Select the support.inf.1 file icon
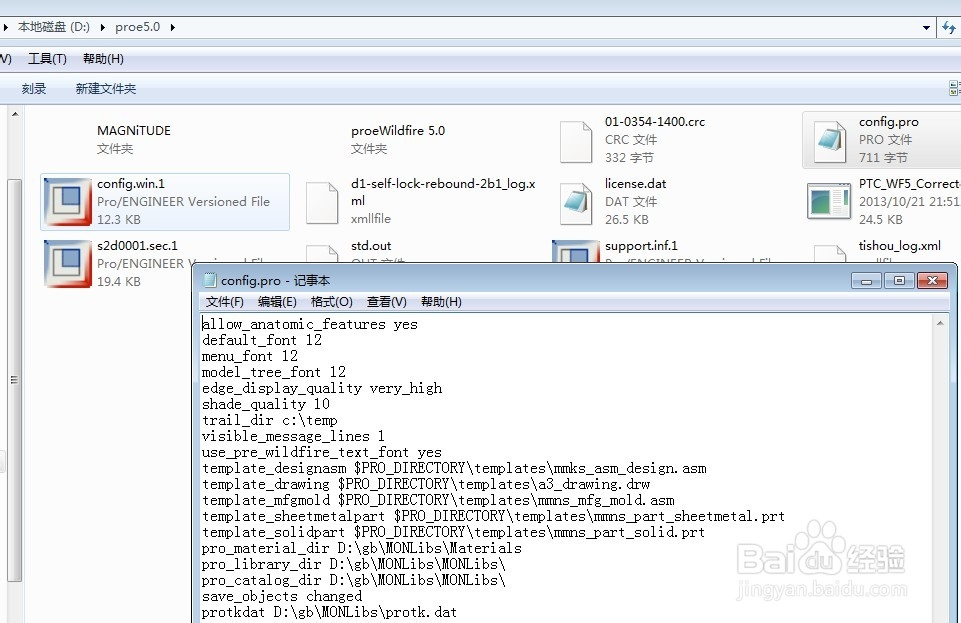 click(x=575, y=252)
